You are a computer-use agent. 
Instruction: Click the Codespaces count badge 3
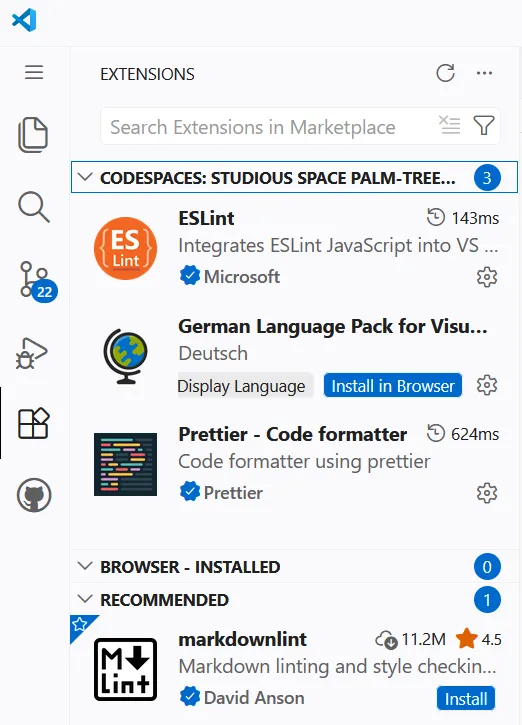(487, 178)
